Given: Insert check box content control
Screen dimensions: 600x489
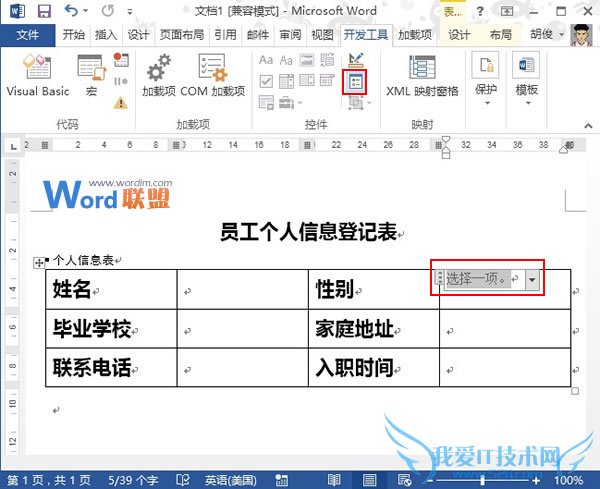Looking at the screenshot, I should coord(266,81).
